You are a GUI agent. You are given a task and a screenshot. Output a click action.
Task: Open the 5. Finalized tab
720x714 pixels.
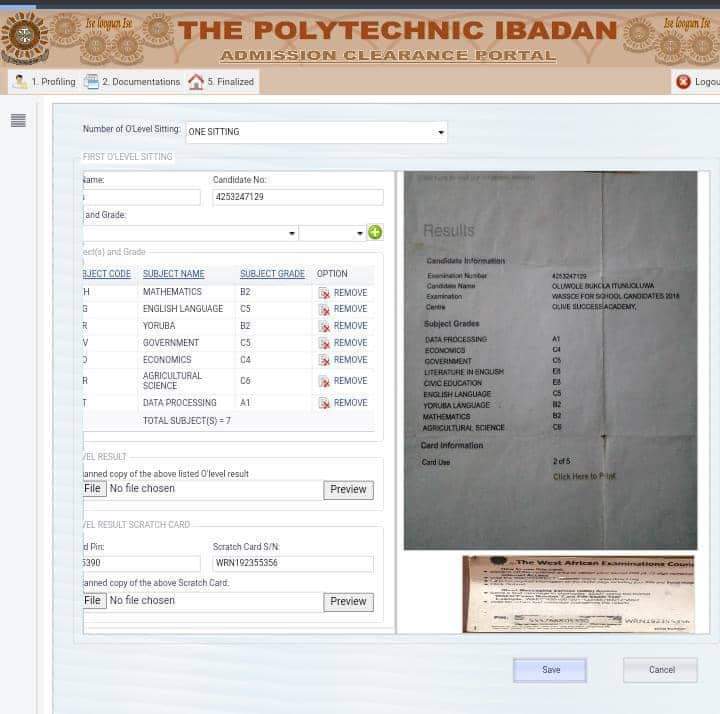click(x=222, y=82)
